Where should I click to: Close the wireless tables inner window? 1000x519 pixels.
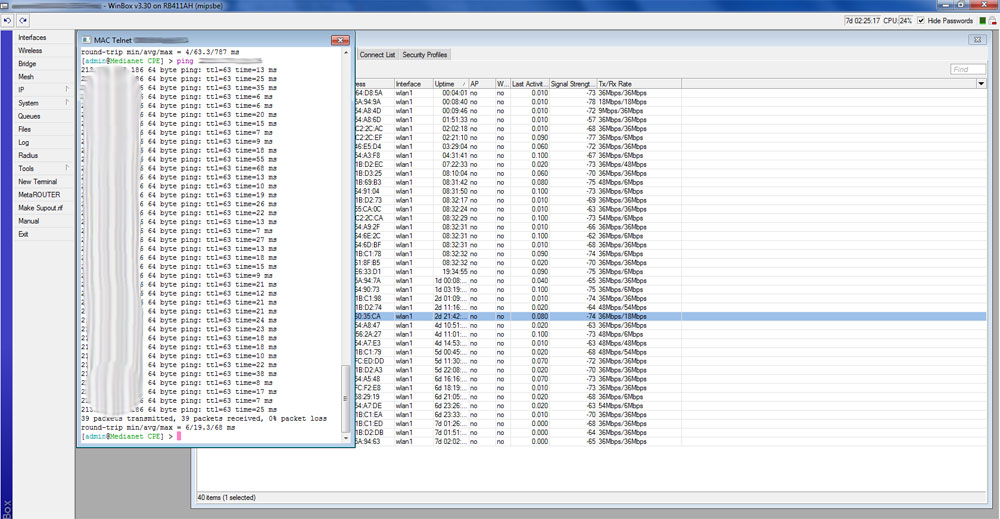pos(977,40)
